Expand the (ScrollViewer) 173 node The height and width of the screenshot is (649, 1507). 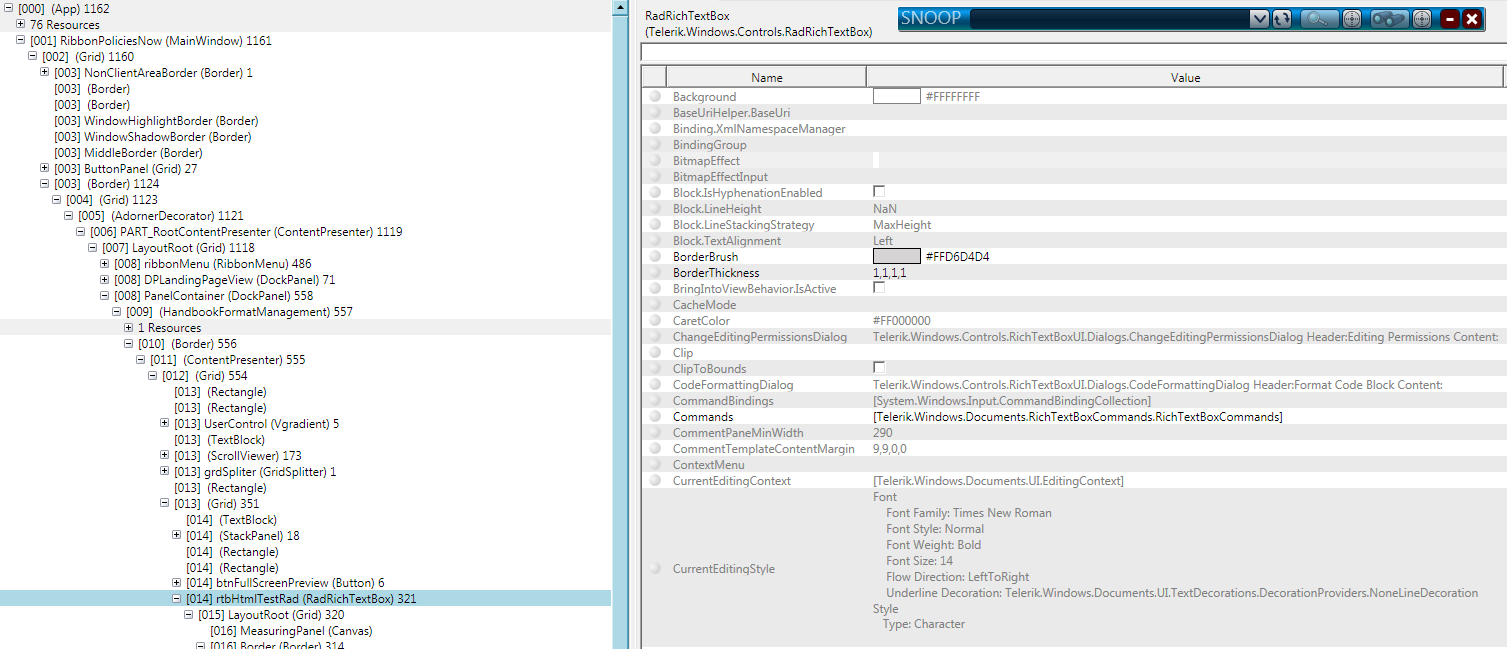165,456
